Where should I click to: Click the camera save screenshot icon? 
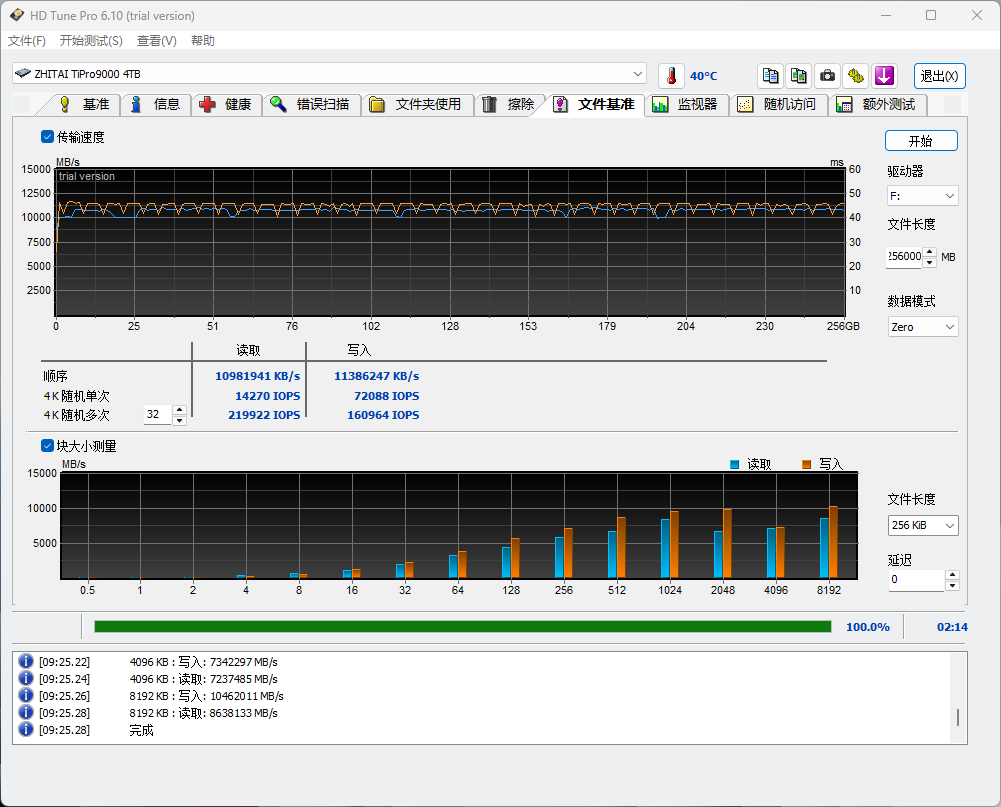tap(827, 76)
